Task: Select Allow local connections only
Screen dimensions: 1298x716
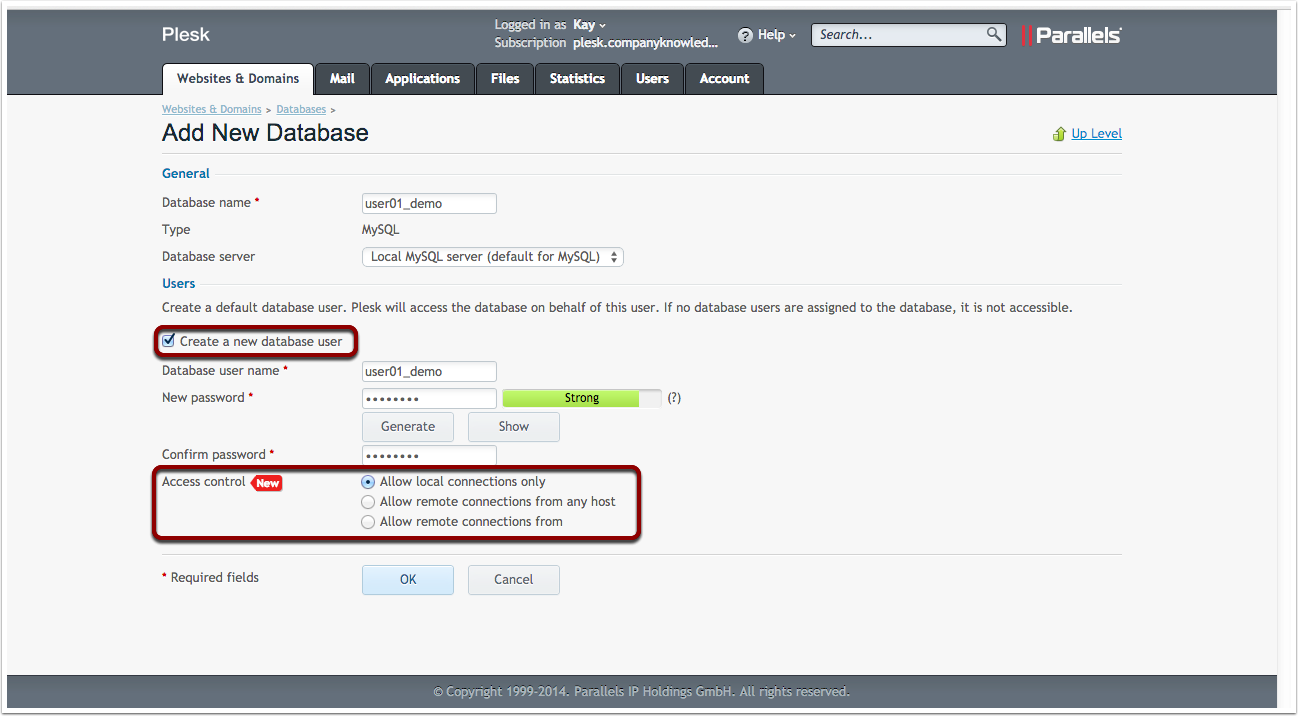Action: pos(368,482)
